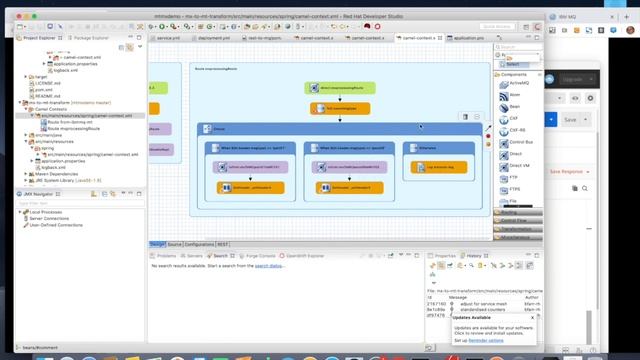Dismiss the Updates Available popup

(x=532, y=318)
